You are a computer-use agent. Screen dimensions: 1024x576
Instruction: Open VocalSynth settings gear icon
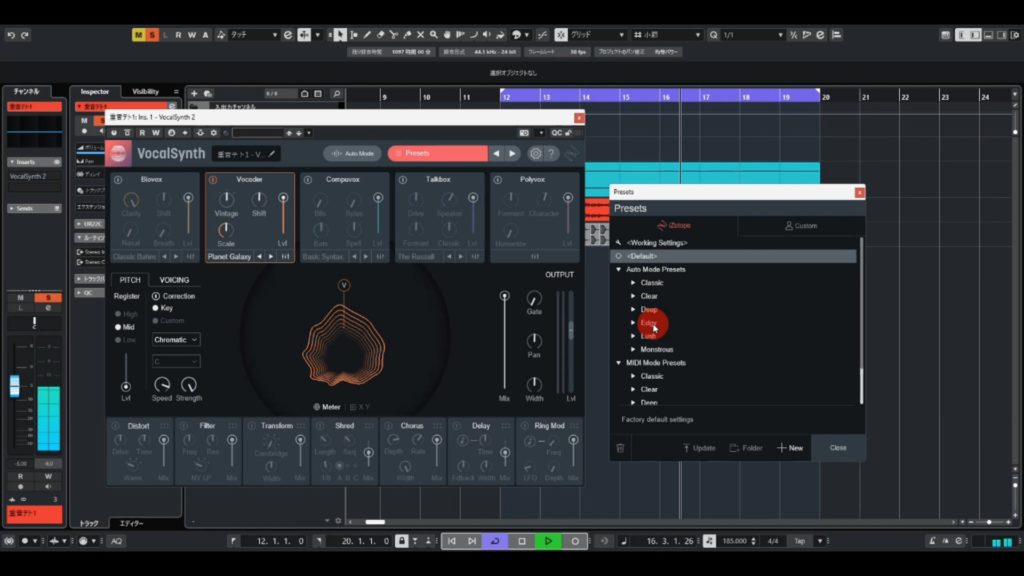[535, 154]
